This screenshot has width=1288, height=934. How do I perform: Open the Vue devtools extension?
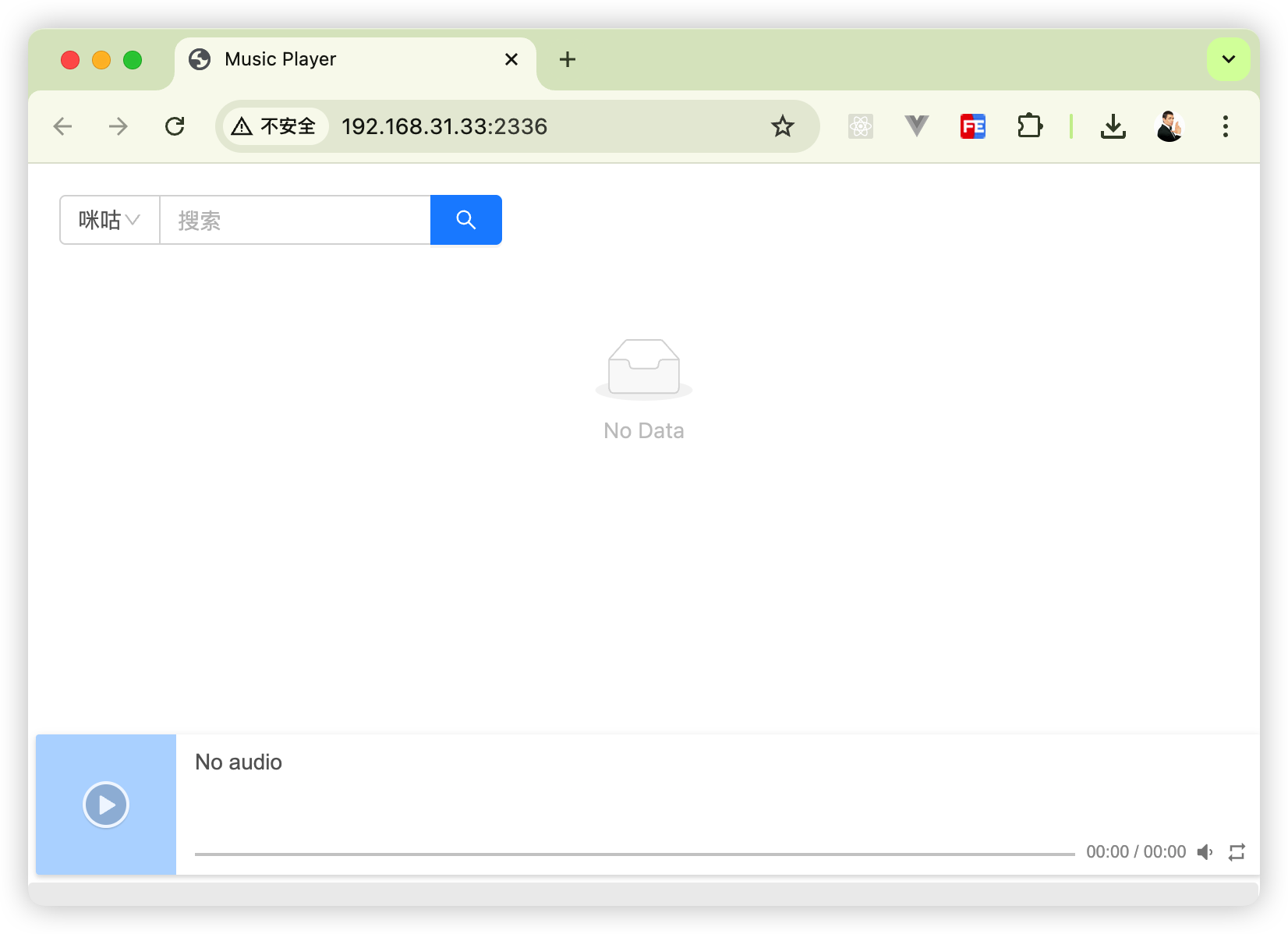click(916, 126)
